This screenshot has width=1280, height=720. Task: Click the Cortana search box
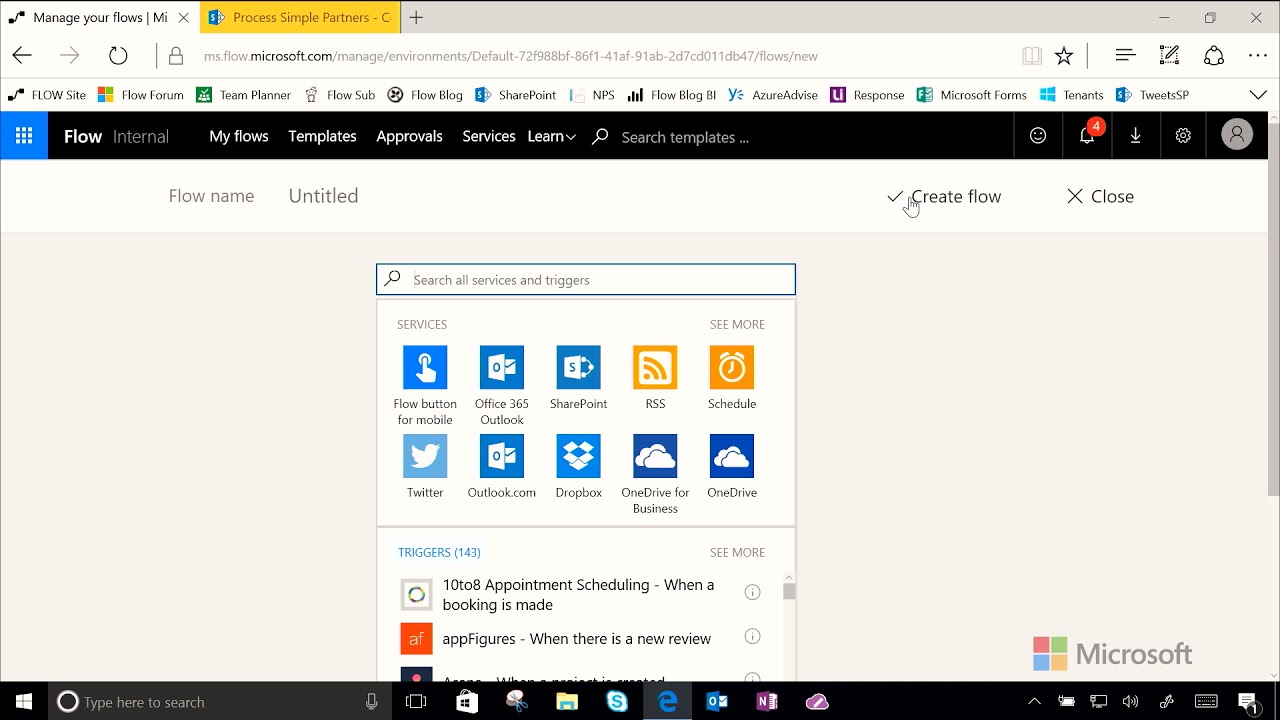[x=220, y=702]
